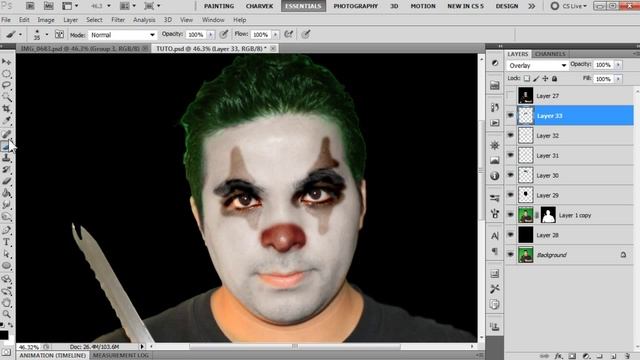Show Layer 27 visibility box
The image size is (640, 360).
point(510,96)
